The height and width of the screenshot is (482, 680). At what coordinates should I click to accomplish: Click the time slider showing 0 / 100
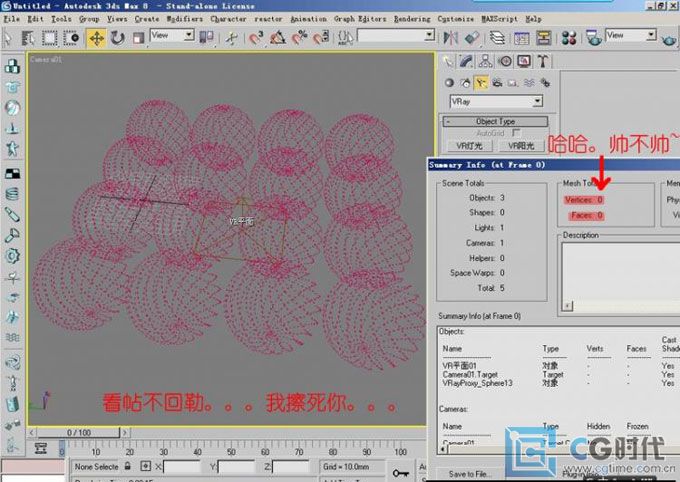(78, 433)
